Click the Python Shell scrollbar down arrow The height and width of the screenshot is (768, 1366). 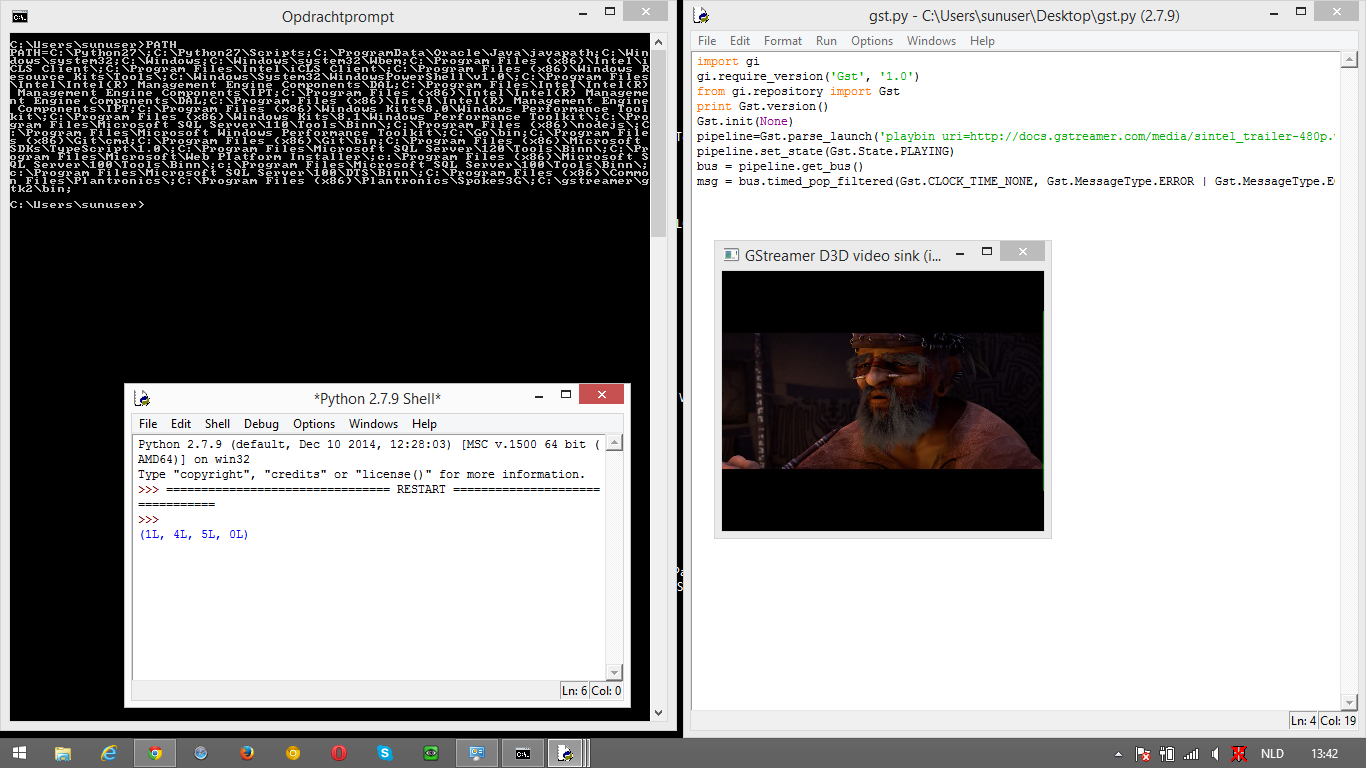point(614,673)
